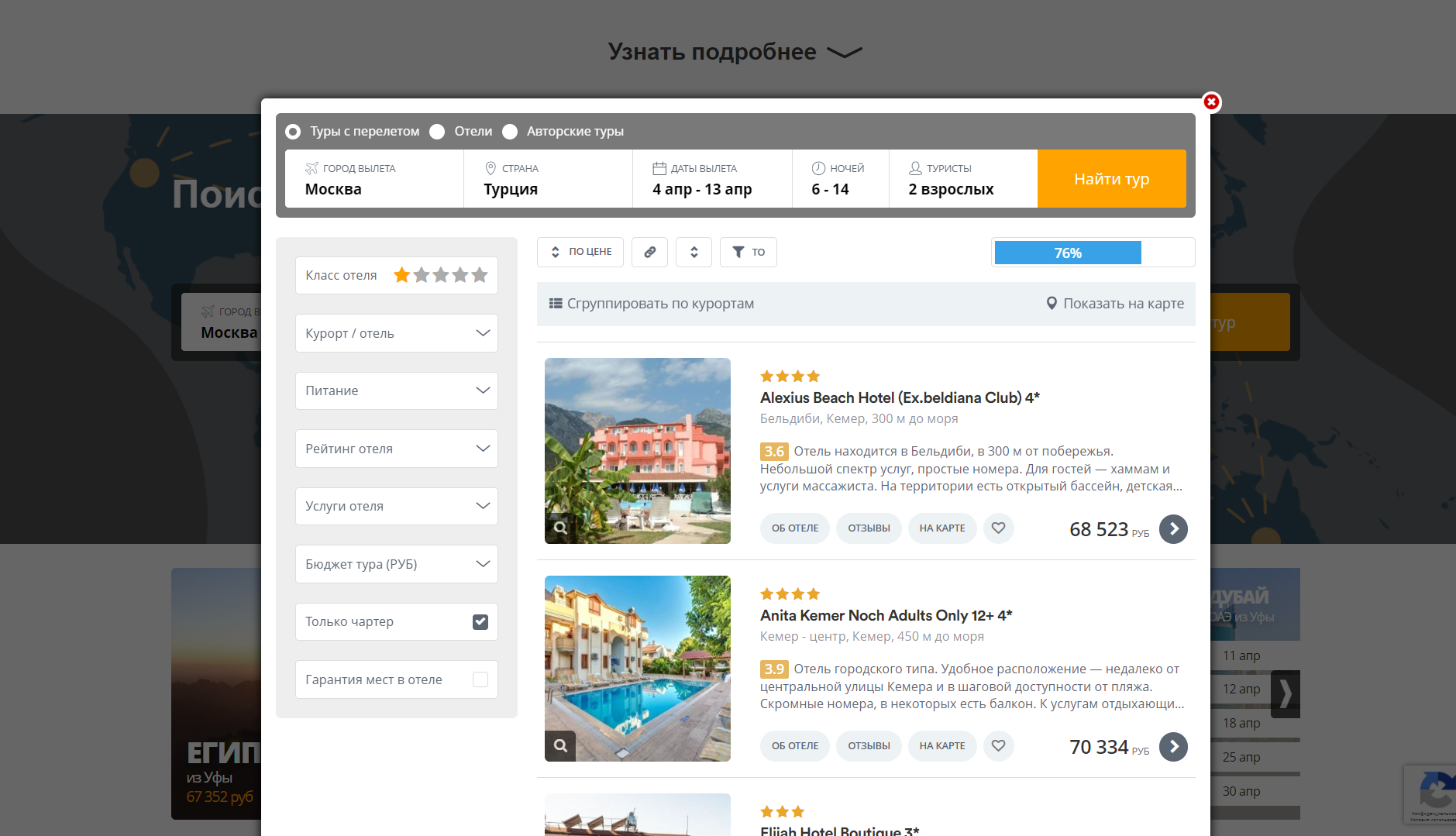1456x836 pixels.
Task: Add Anita Kemer Noch to favorites
Action: [x=999, y=746]
